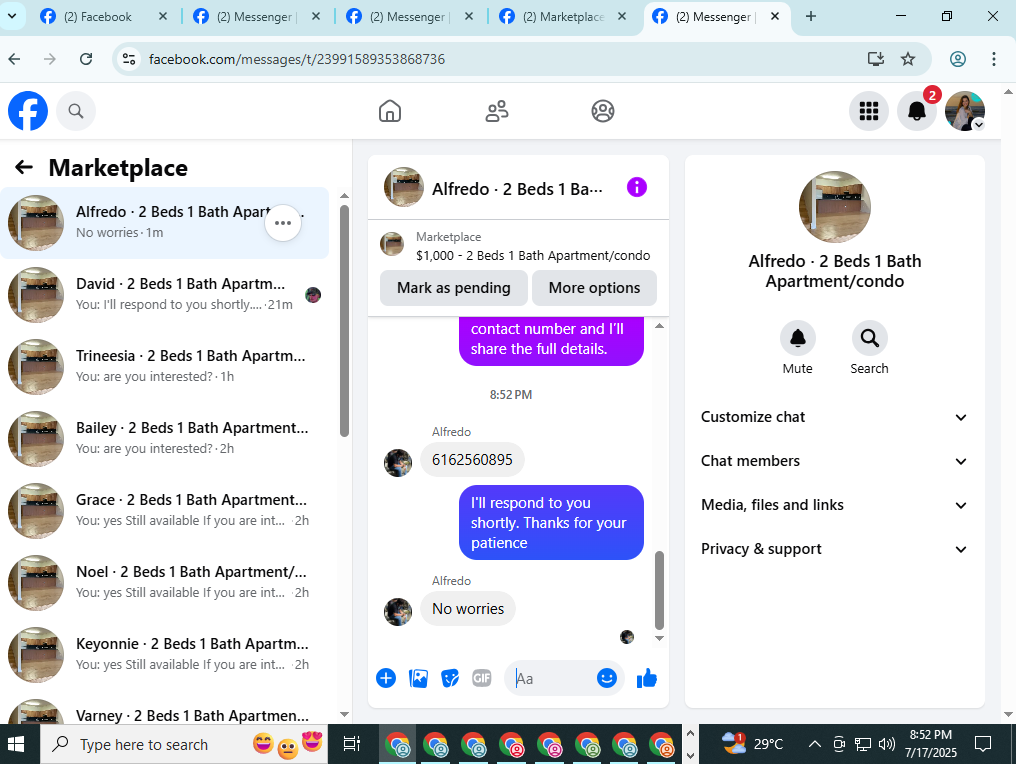Open the David conversation

(x=165, y=295)
